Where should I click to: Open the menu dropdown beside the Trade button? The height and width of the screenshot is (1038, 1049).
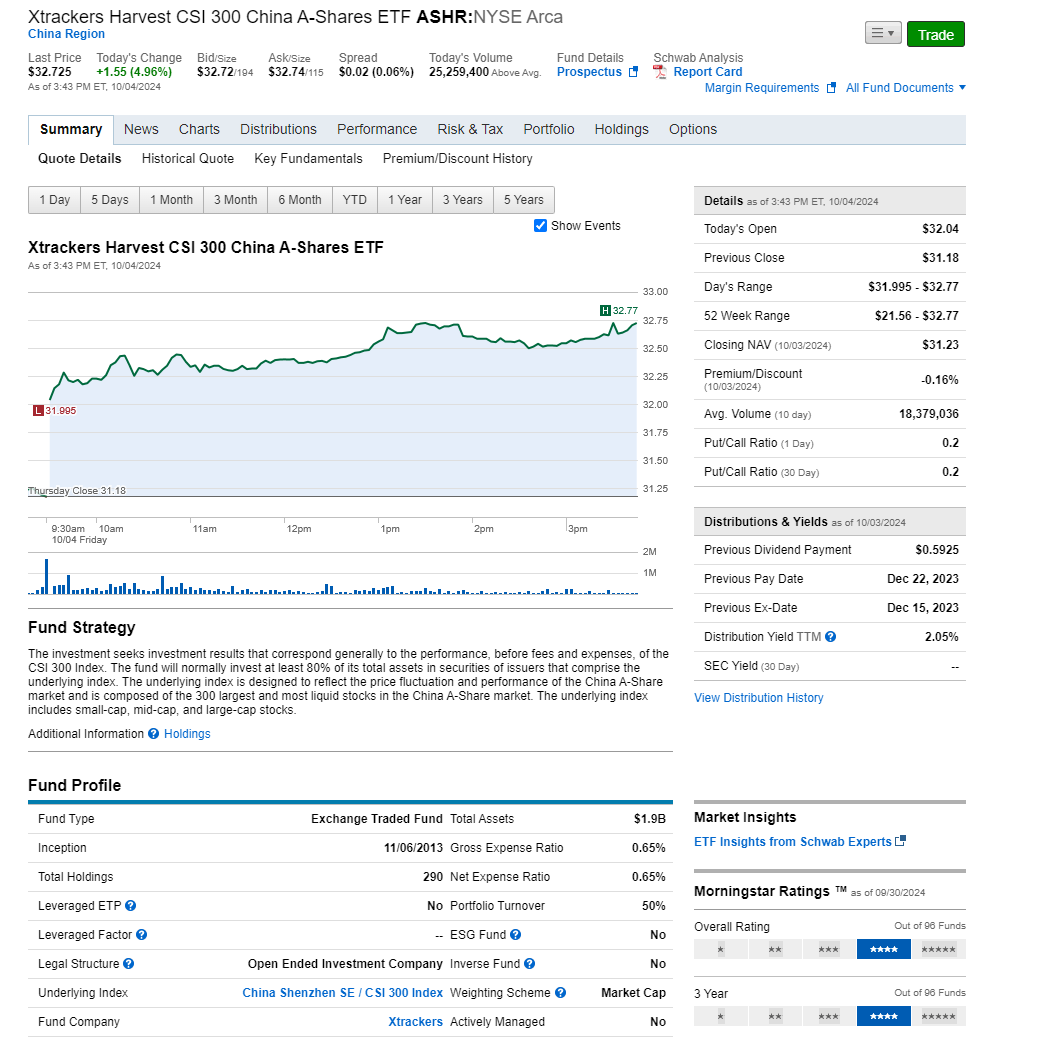pyautogui.click(x=883, y=33)
